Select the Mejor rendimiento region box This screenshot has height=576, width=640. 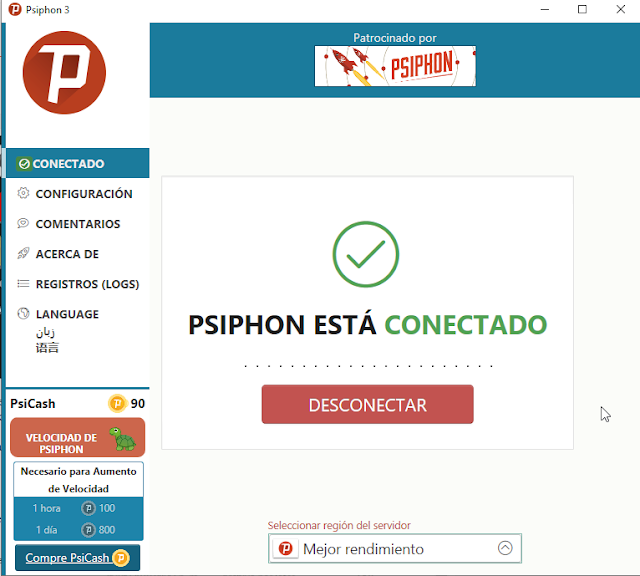pos(395,548)
